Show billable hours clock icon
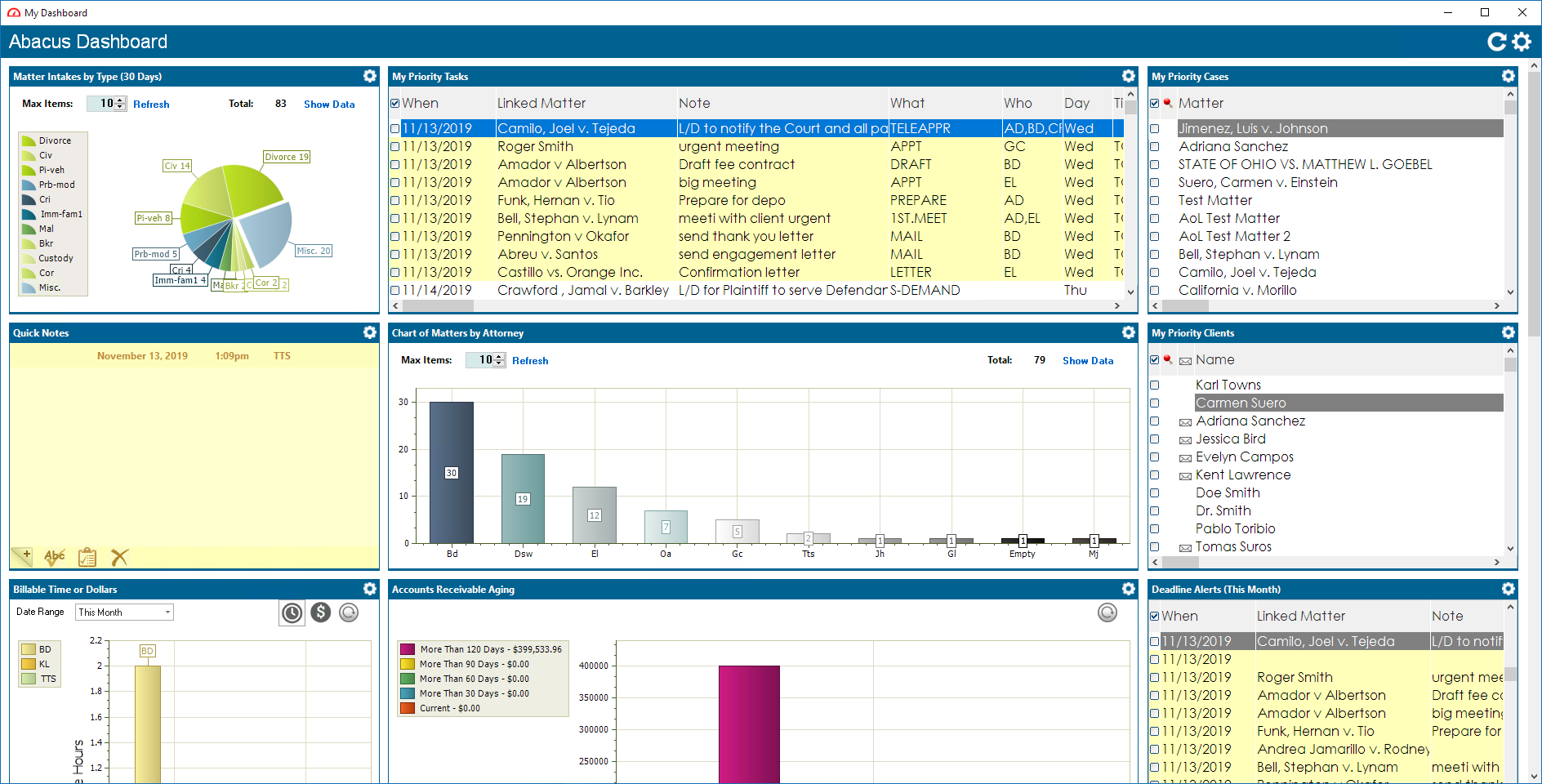The height and width of the screenshot is (784, 1542). point(292,612)
